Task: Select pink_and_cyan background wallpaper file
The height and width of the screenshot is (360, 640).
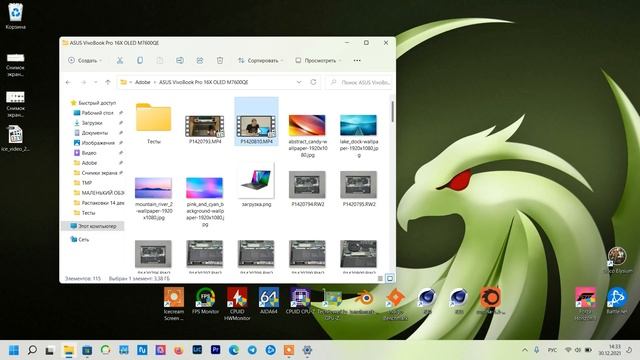Action: click(205, 202)
